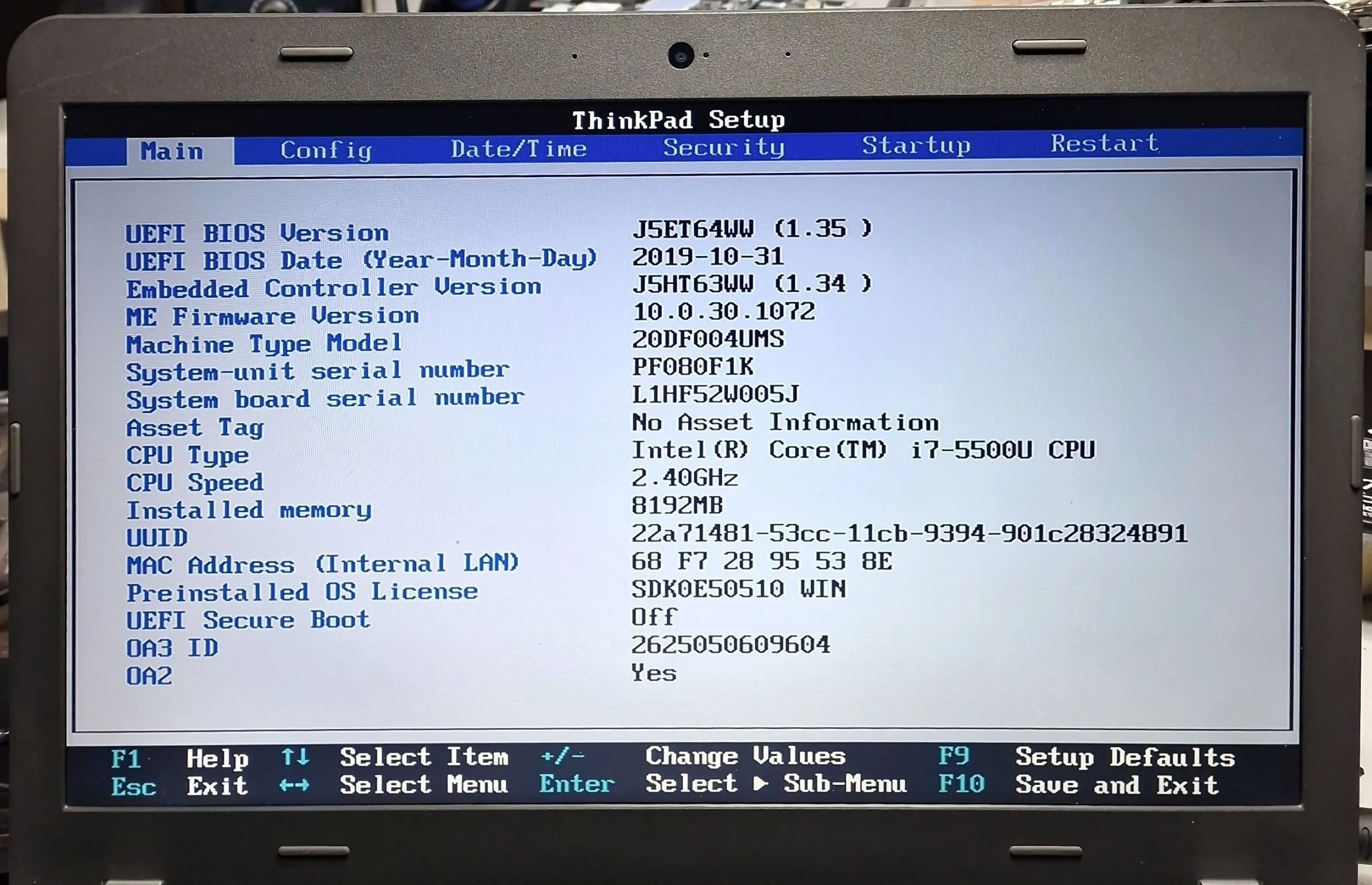1372x885 pixels.
Task: Click the ME Firmware Version label
Action: click(272, 316)
